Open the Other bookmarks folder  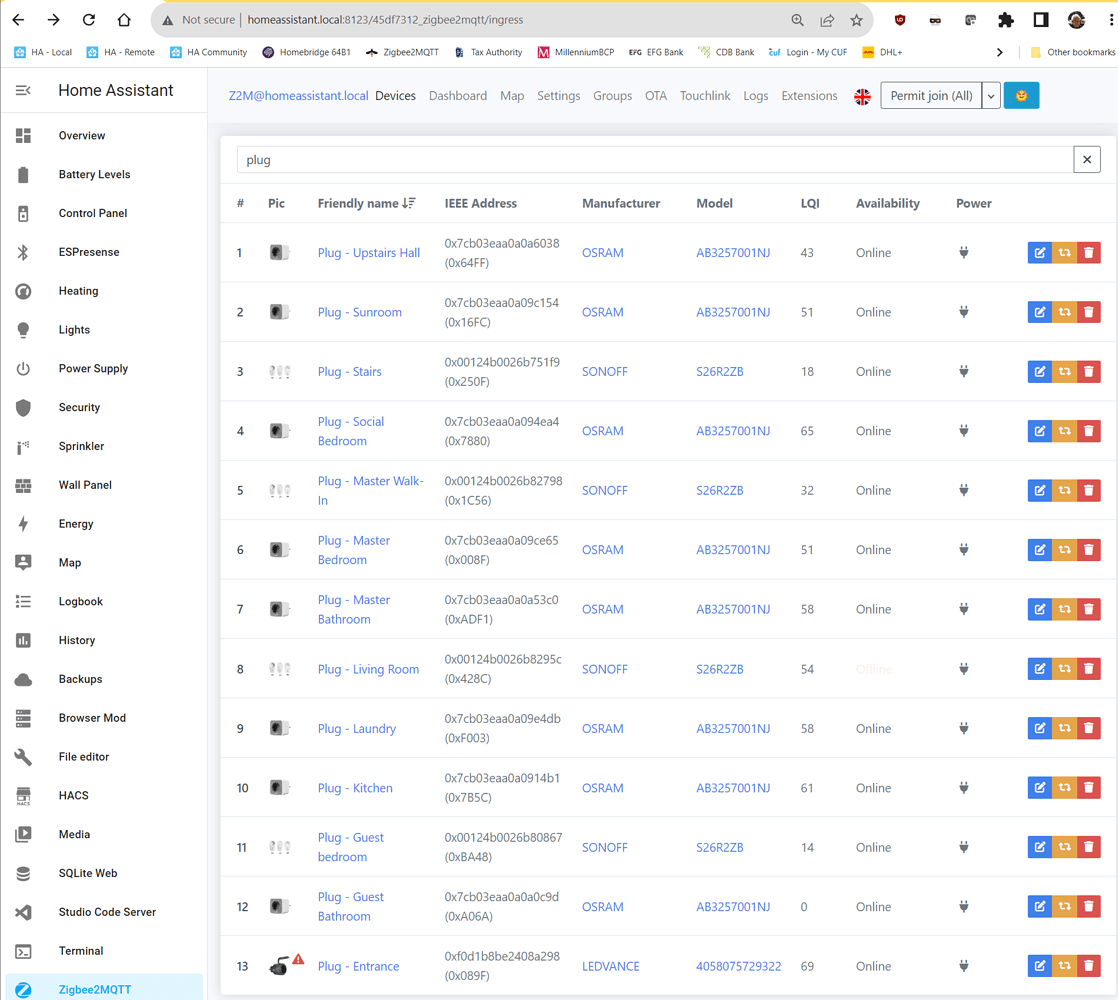(1072, 51)
